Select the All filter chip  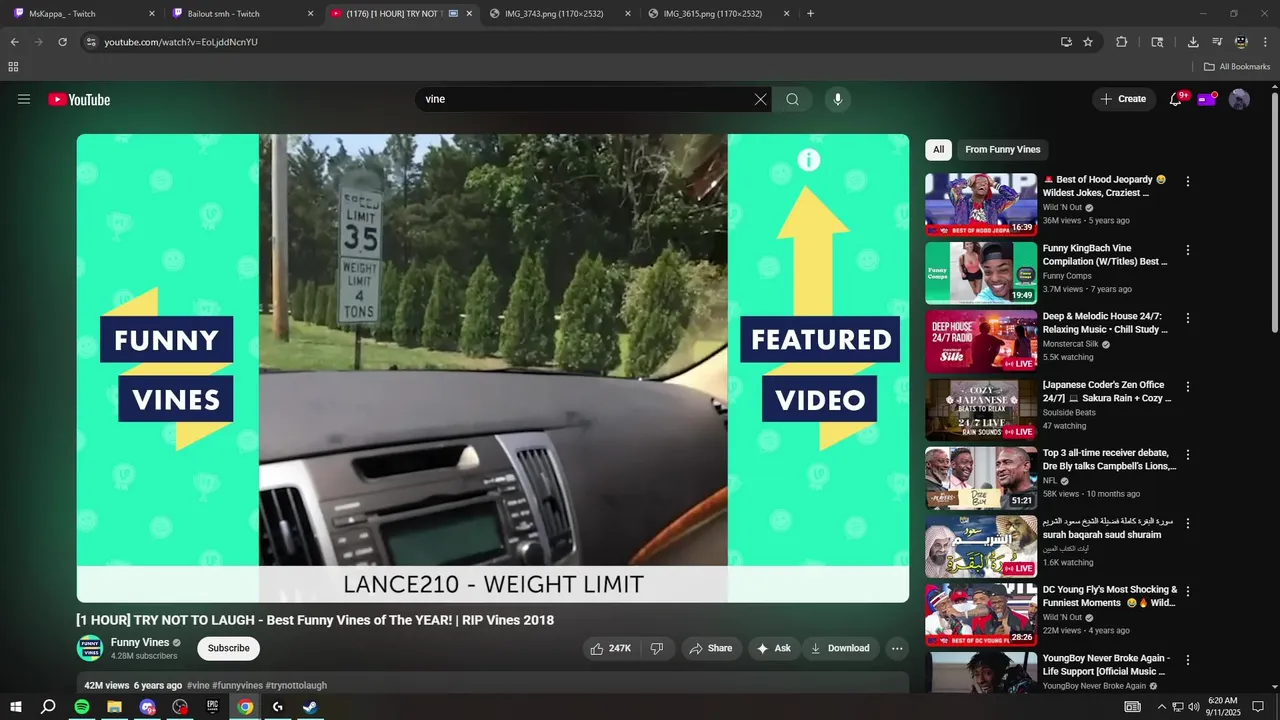click(x=938, y=150)
